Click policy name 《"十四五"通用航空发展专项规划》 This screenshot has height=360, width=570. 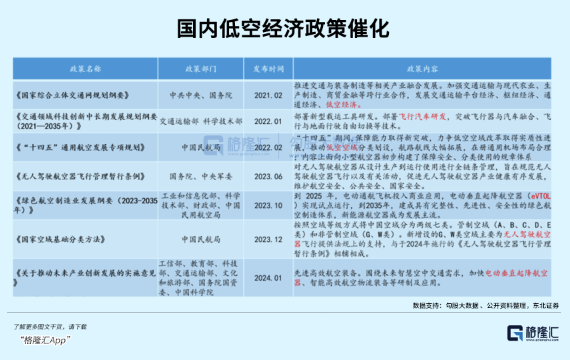coord(80,147)
